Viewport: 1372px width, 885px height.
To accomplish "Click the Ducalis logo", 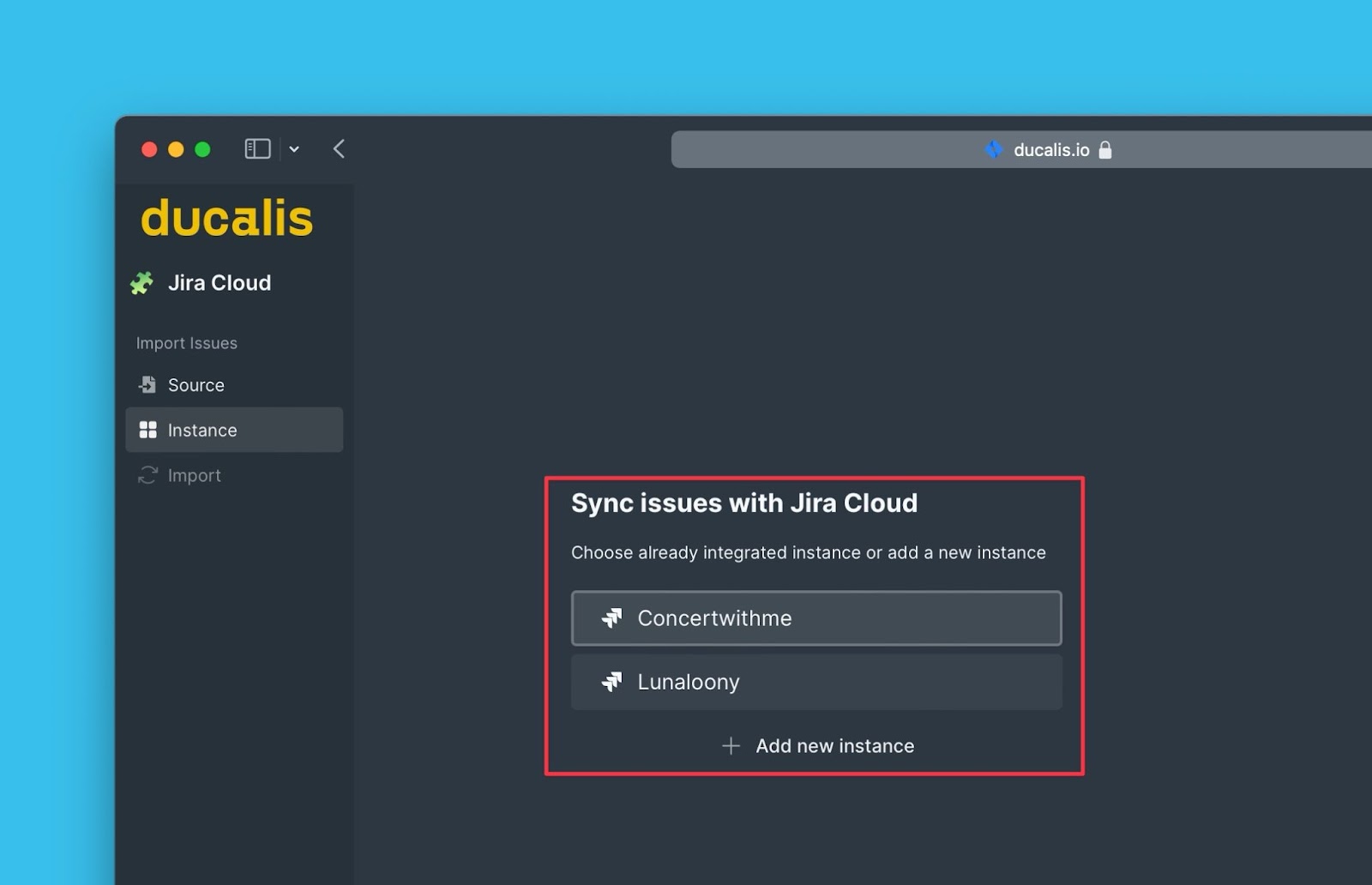I will click(226, 219).
